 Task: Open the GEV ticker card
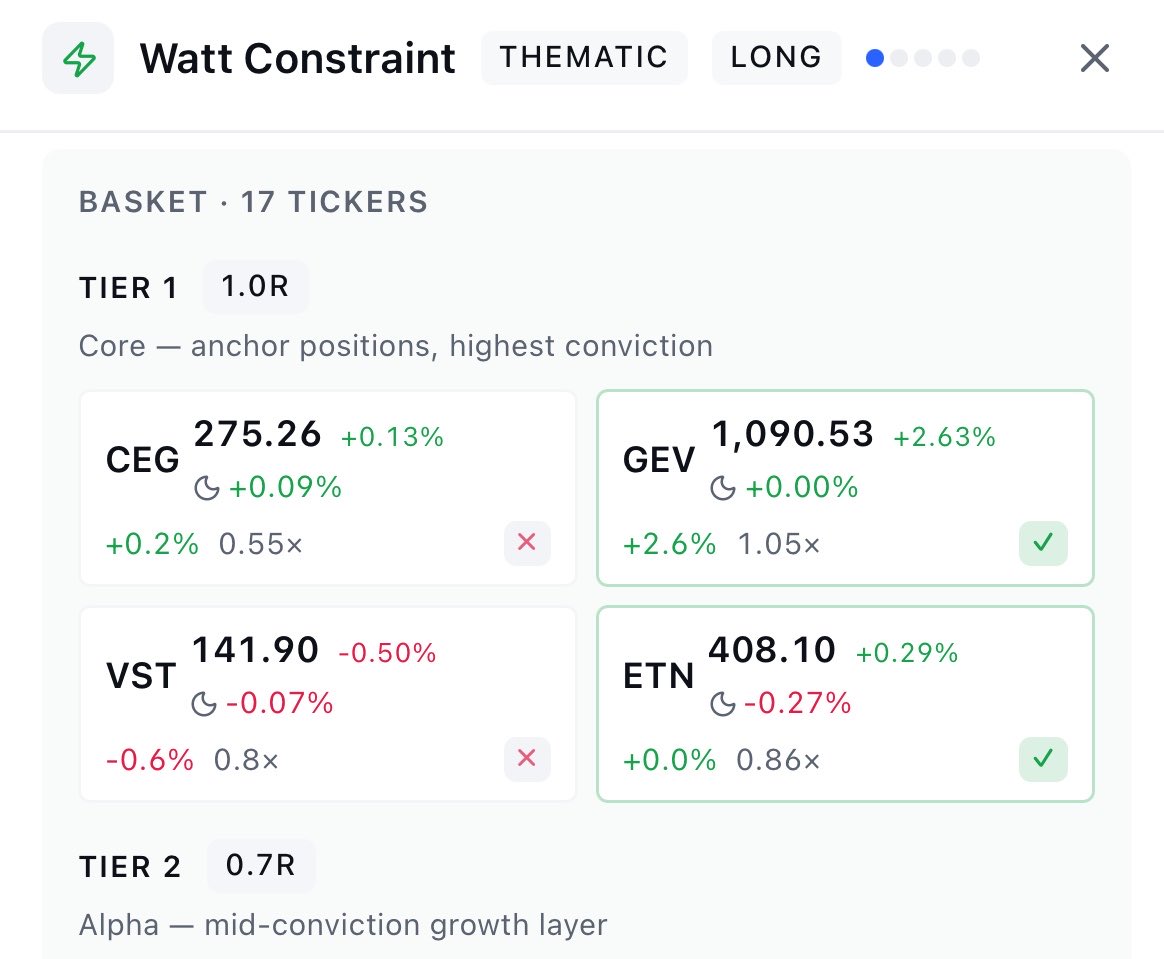(846, 488)
